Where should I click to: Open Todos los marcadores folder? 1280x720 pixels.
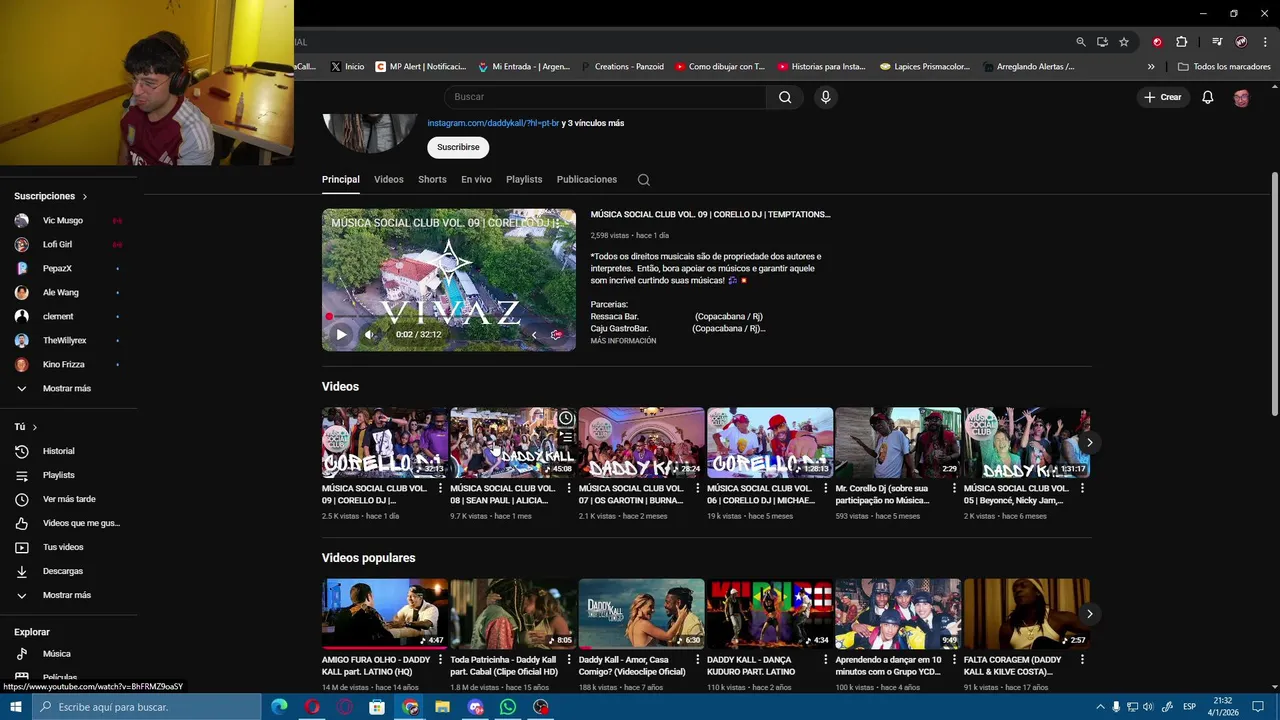[x=1224, y=67]
